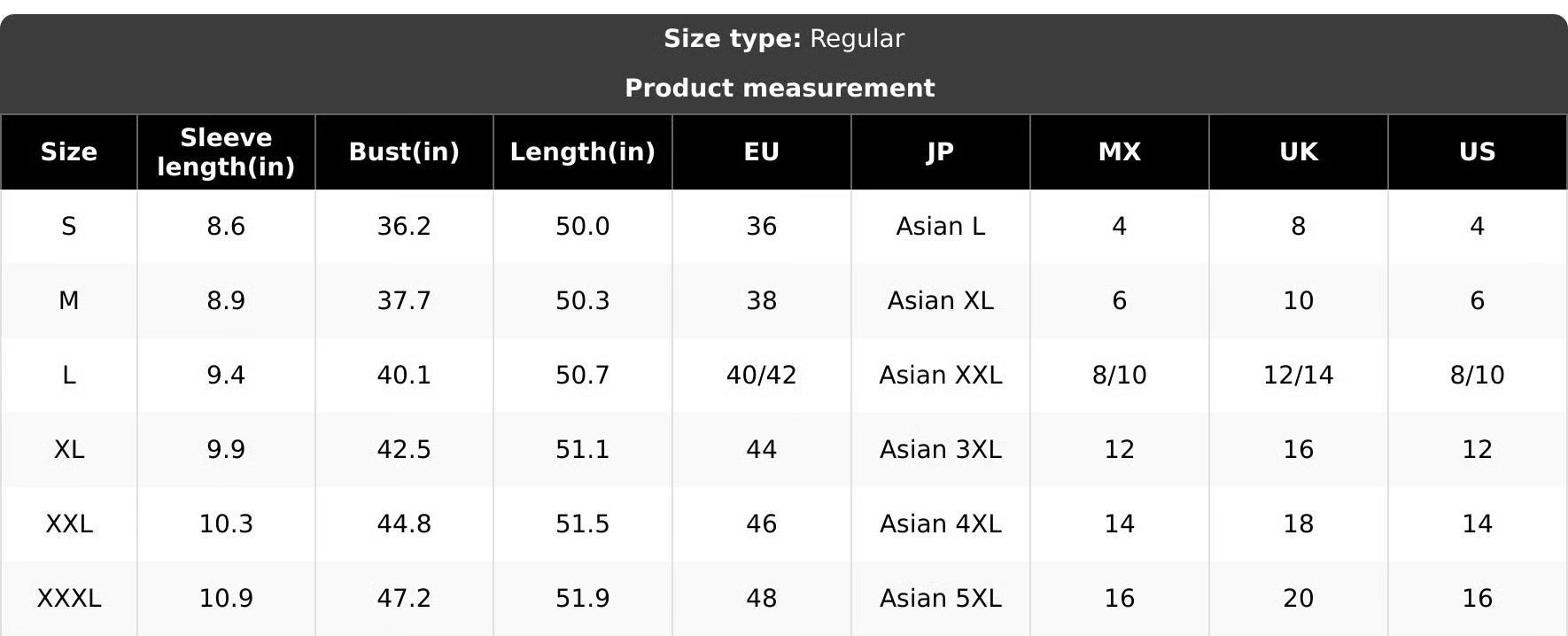Image resolution: width=1568 pixels, height=636 pixels.
Task: Click the Asian XXL cell
Action: [x=941, y=375]
